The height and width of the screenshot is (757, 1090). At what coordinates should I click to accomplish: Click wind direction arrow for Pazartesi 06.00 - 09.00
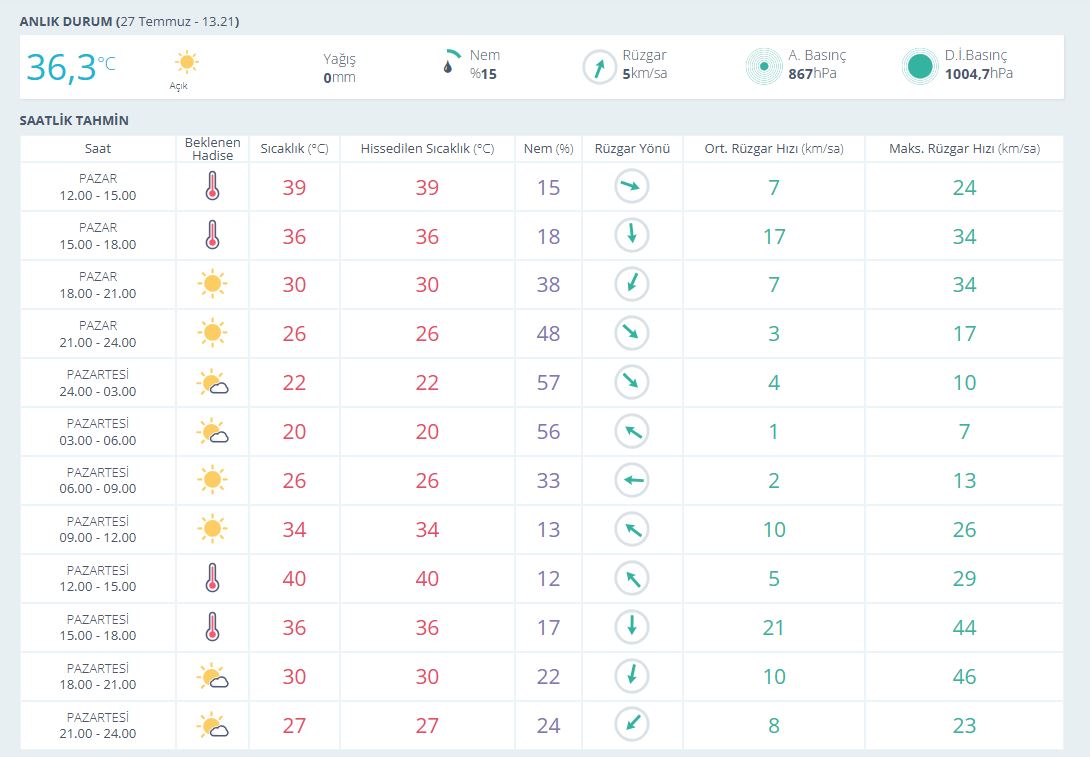tap(632, 481)
